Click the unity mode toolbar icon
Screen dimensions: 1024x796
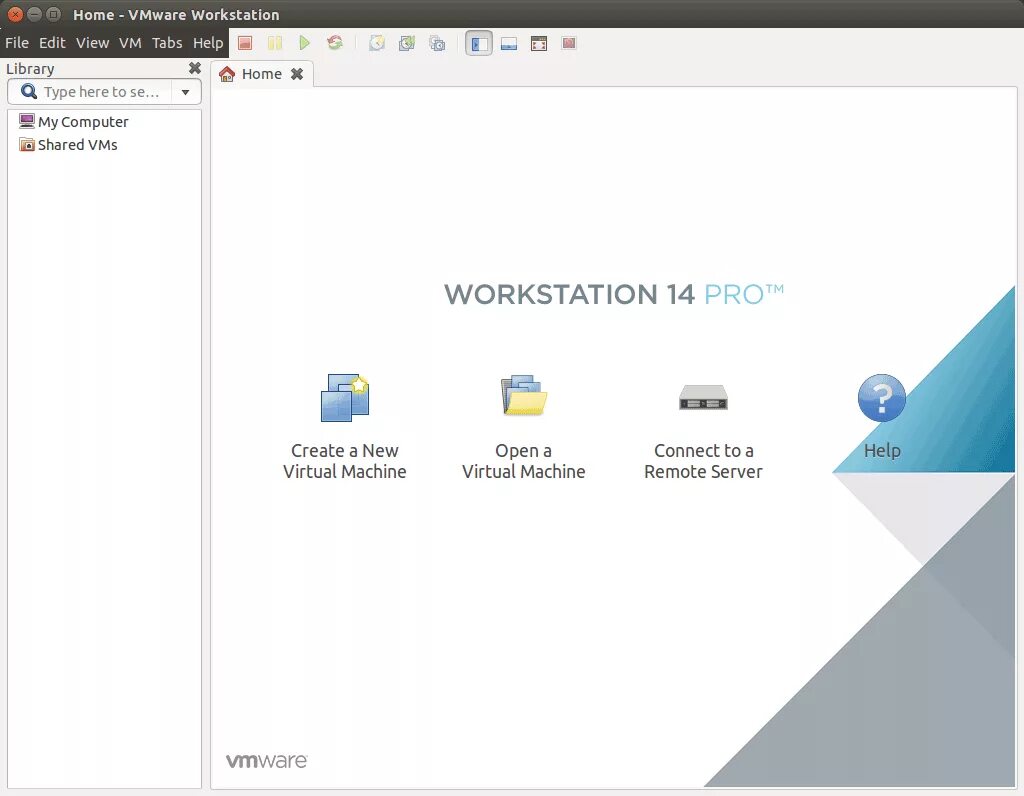pos(569,43)
